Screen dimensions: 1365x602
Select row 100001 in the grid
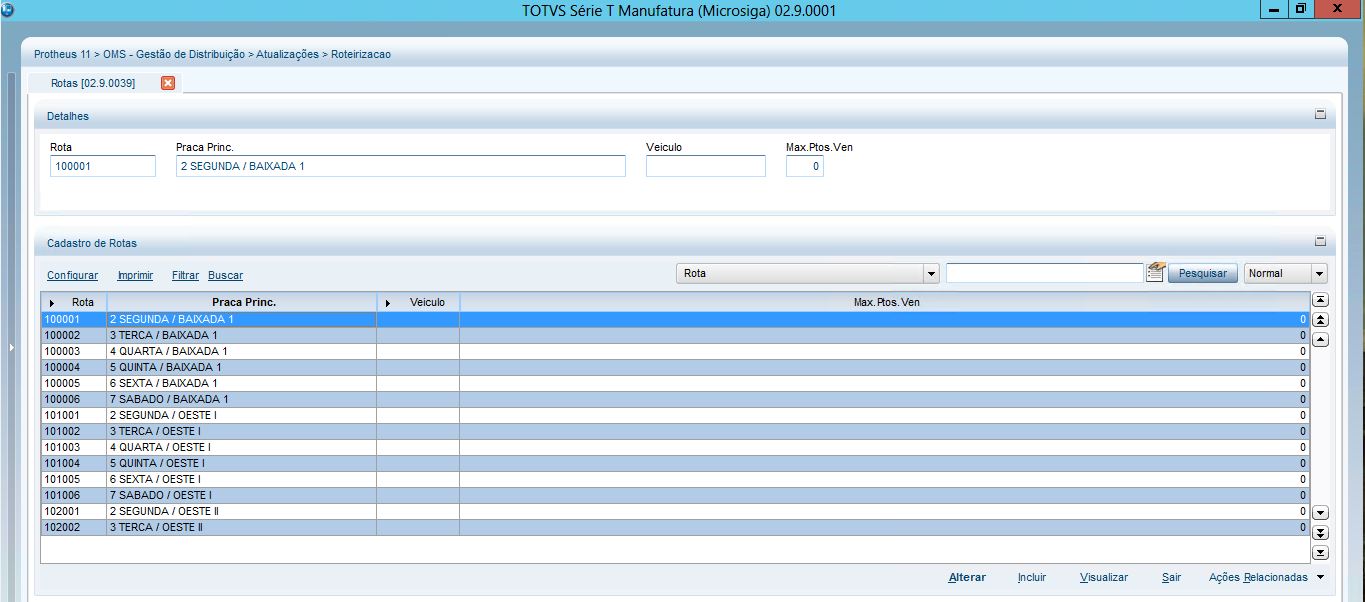tap(675, 319)
